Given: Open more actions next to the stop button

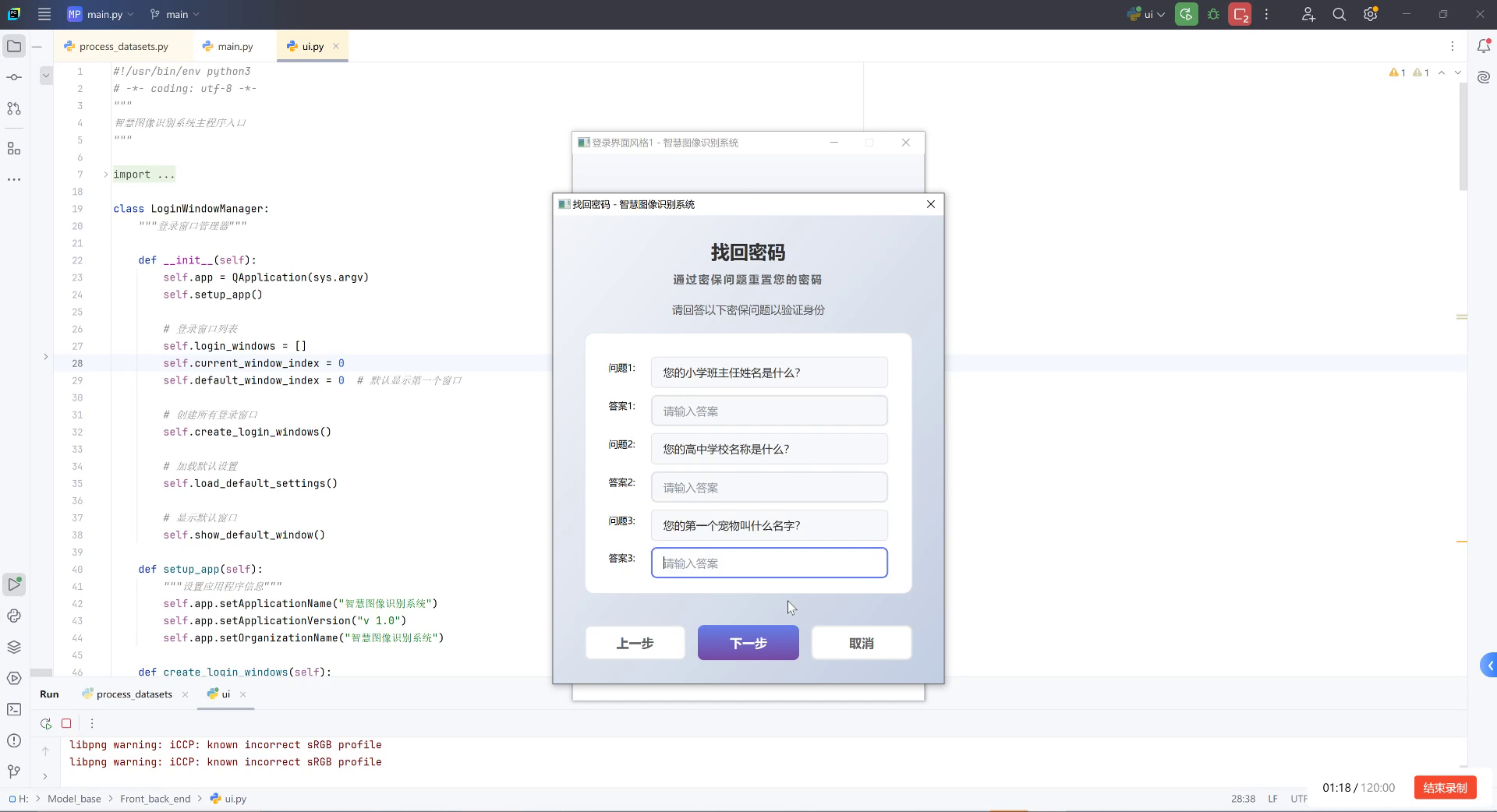Looking at the screenshot, I should (x=1267, y=14).
